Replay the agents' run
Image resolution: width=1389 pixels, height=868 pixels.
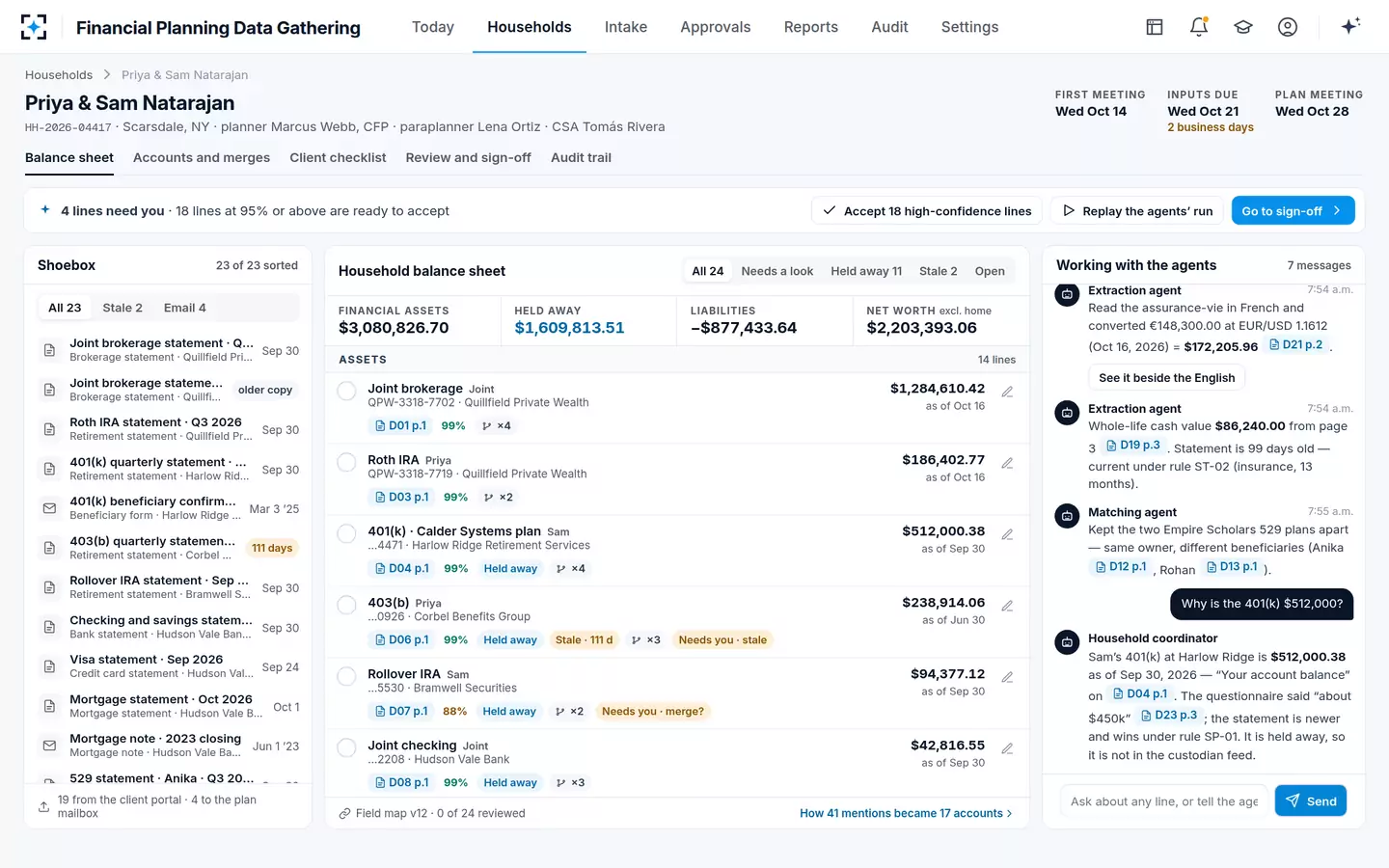tap(1137, 210)
